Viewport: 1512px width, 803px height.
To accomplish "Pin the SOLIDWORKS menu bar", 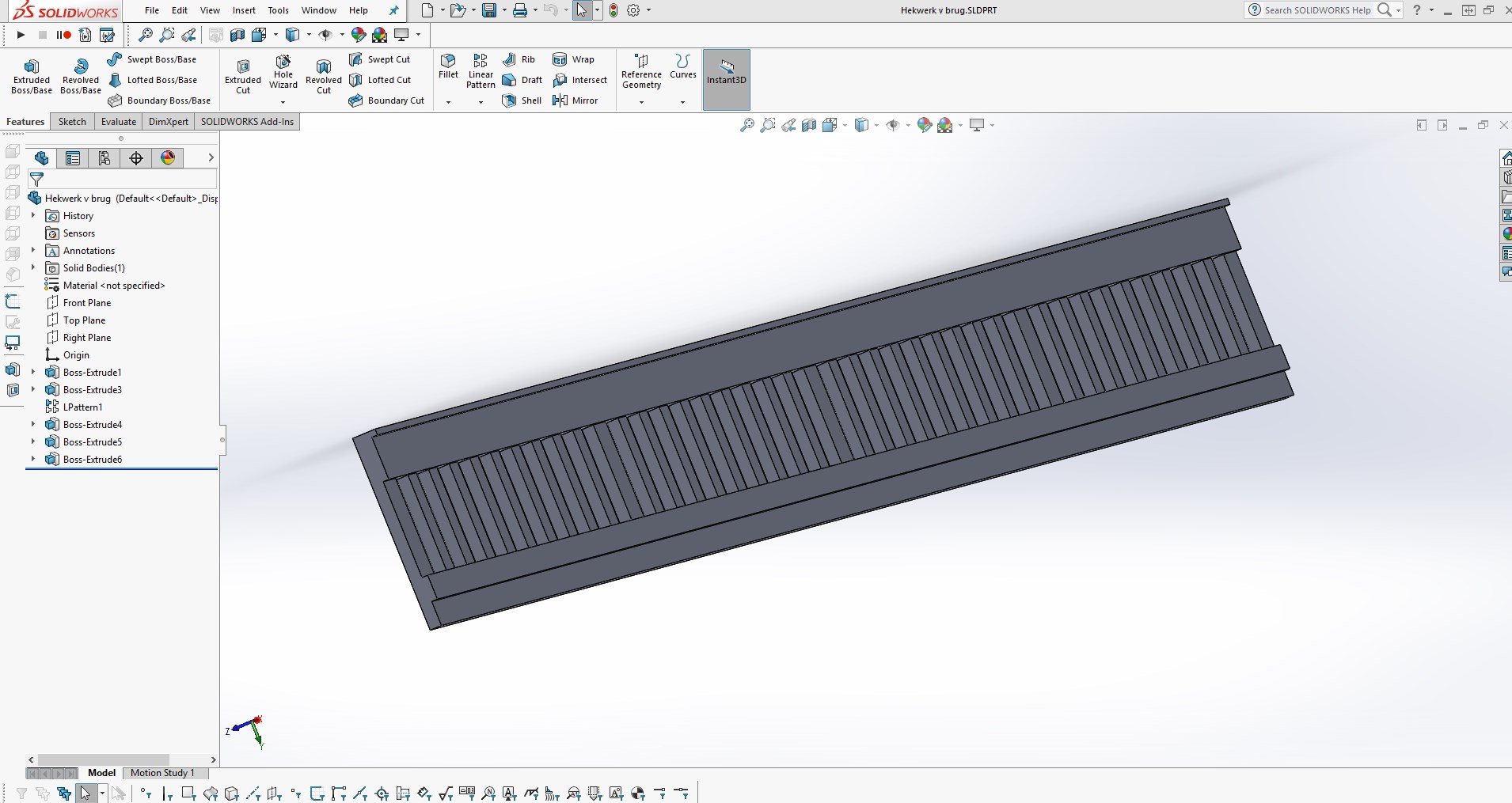I will 394,10.
